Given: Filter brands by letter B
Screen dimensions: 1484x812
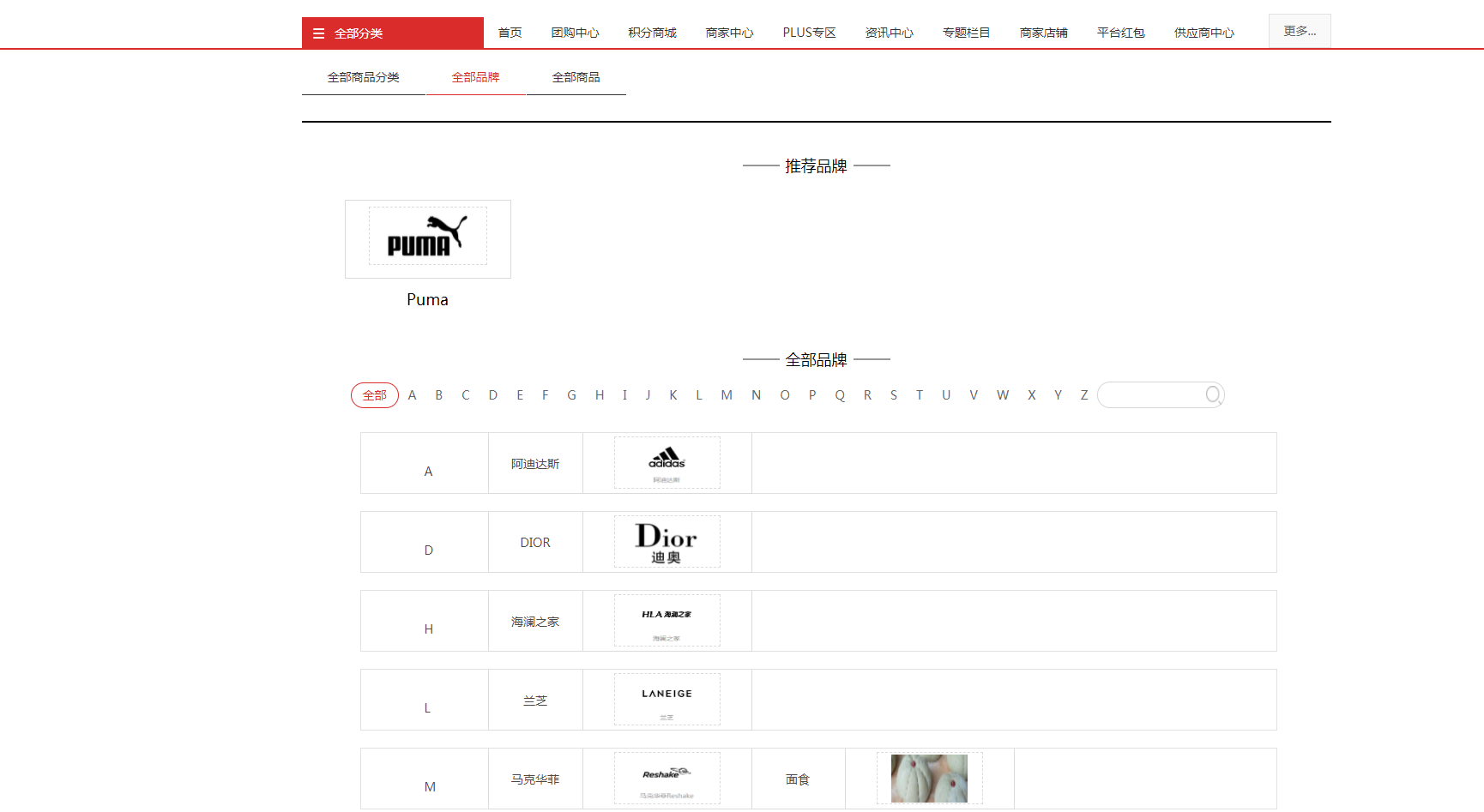Looking at the screenshot, I should [x=439, y=395].
